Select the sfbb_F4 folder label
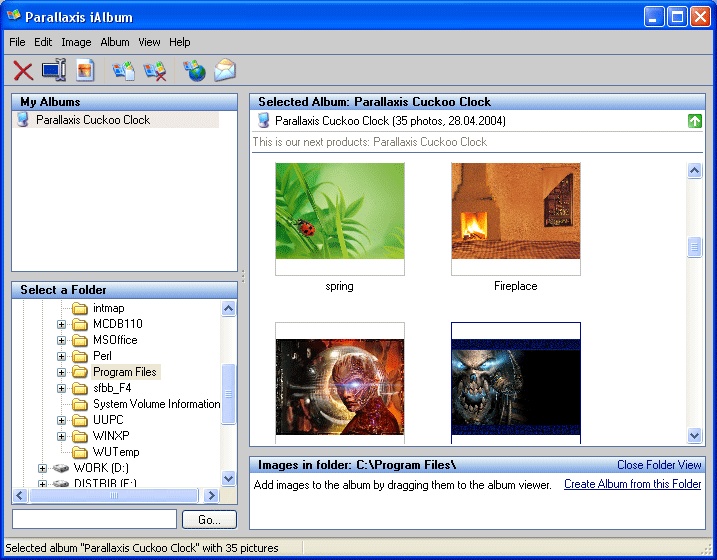Screen dimensions: 717x560 (x=112, y=389)
